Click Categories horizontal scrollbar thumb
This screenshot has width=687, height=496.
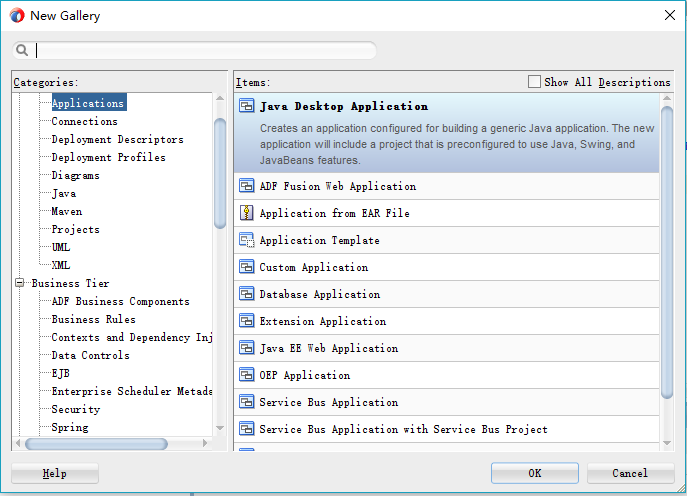96,444
